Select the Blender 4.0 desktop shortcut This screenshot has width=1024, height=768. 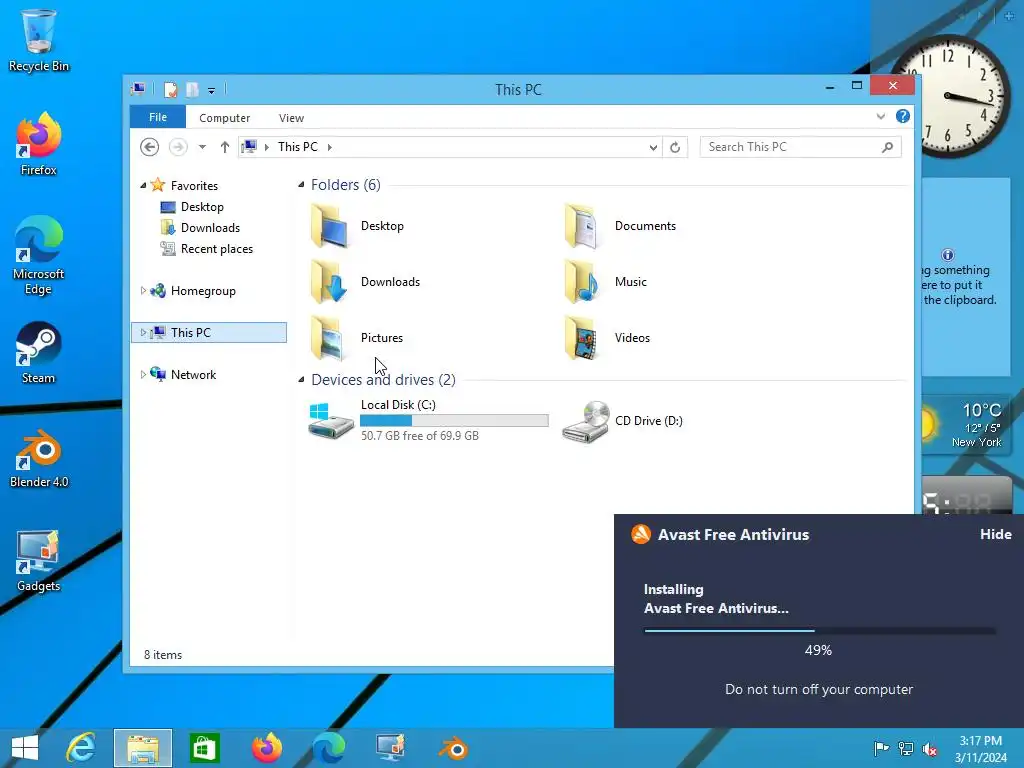[39, 459]
